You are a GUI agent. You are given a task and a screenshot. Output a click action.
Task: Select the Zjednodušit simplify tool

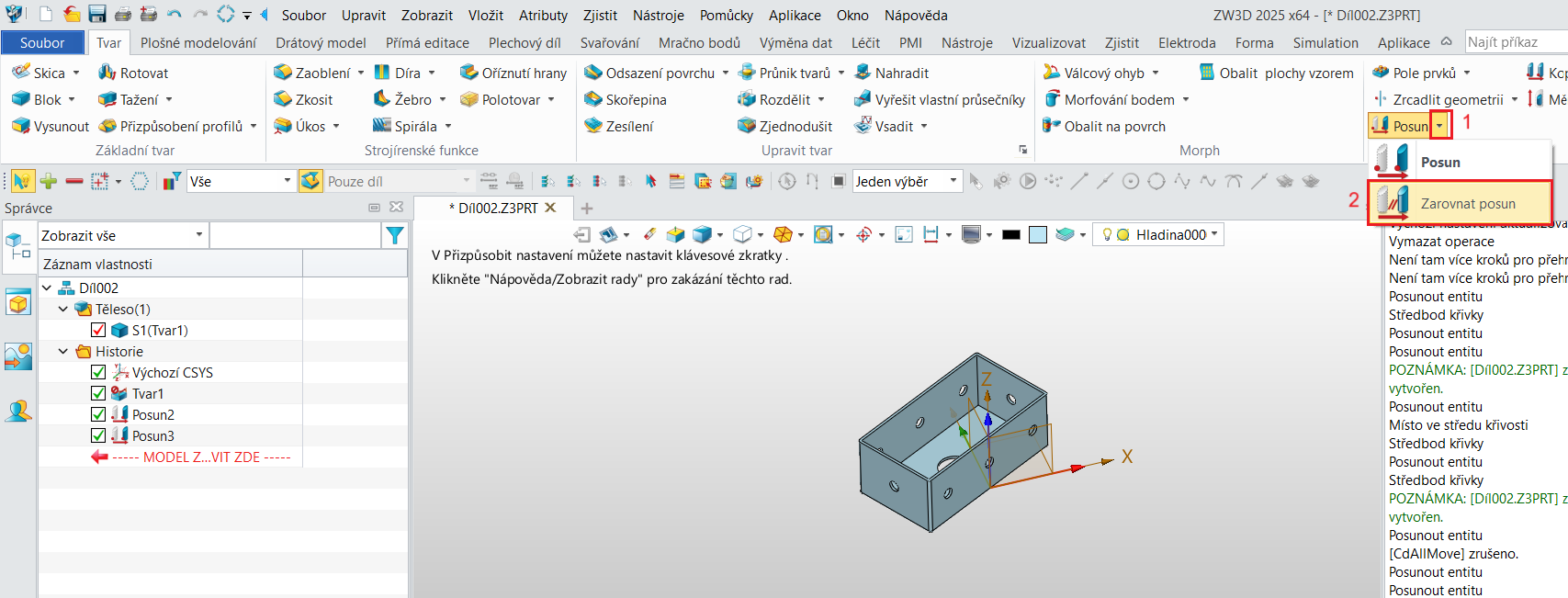point(784,126)
